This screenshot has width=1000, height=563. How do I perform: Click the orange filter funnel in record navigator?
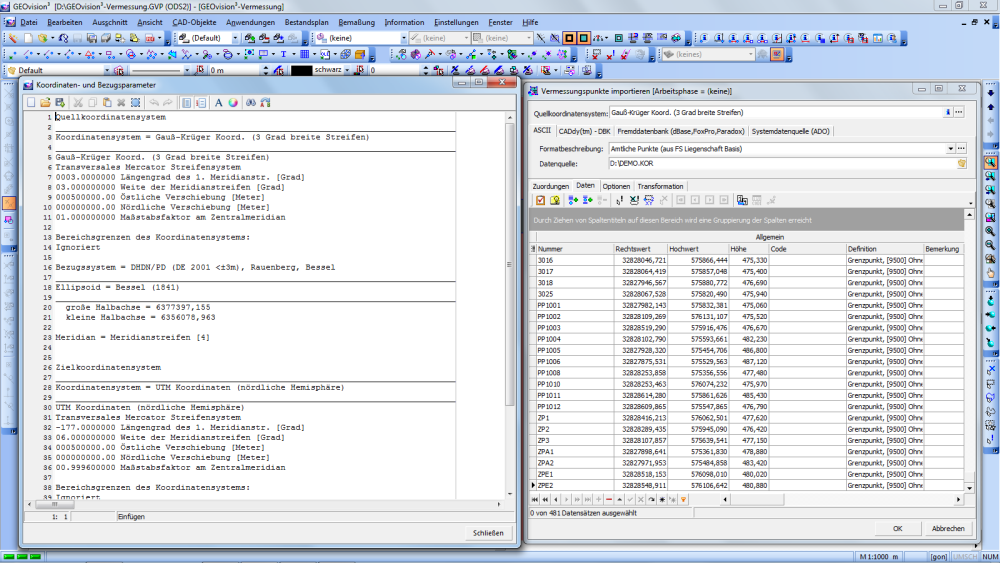pyautogui.click(x=683, y=500)
